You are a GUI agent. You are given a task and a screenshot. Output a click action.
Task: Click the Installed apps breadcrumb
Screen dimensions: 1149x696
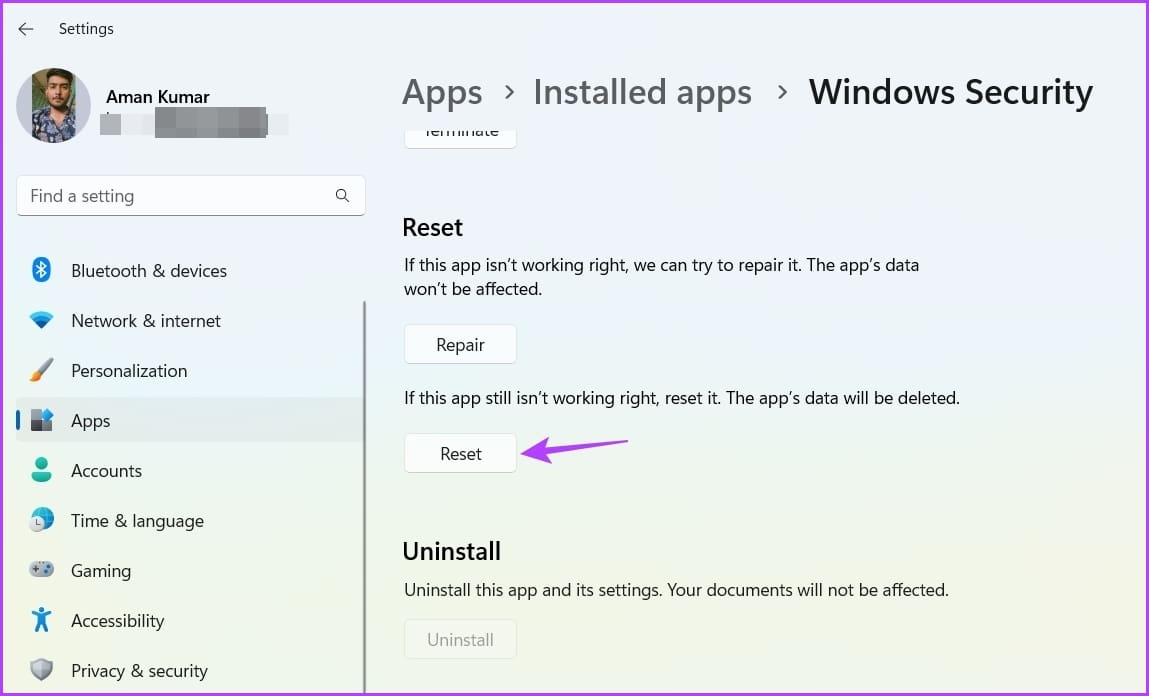[643, 92]
